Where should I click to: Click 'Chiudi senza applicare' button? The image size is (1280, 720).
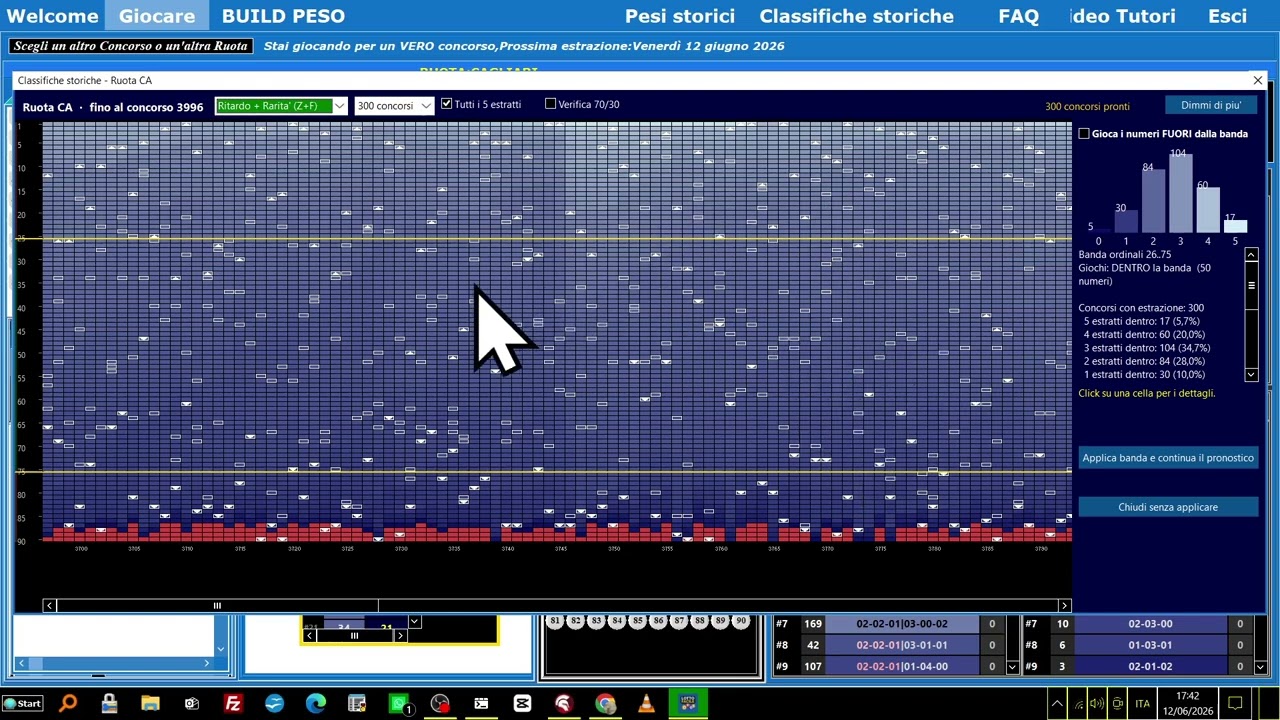point(1167,507)
